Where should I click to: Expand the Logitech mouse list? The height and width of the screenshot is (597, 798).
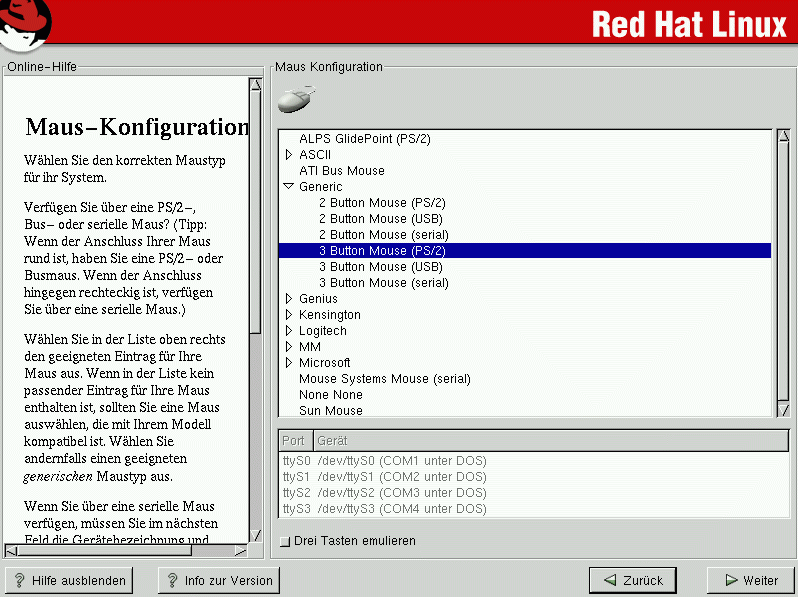tap(289, 331)
